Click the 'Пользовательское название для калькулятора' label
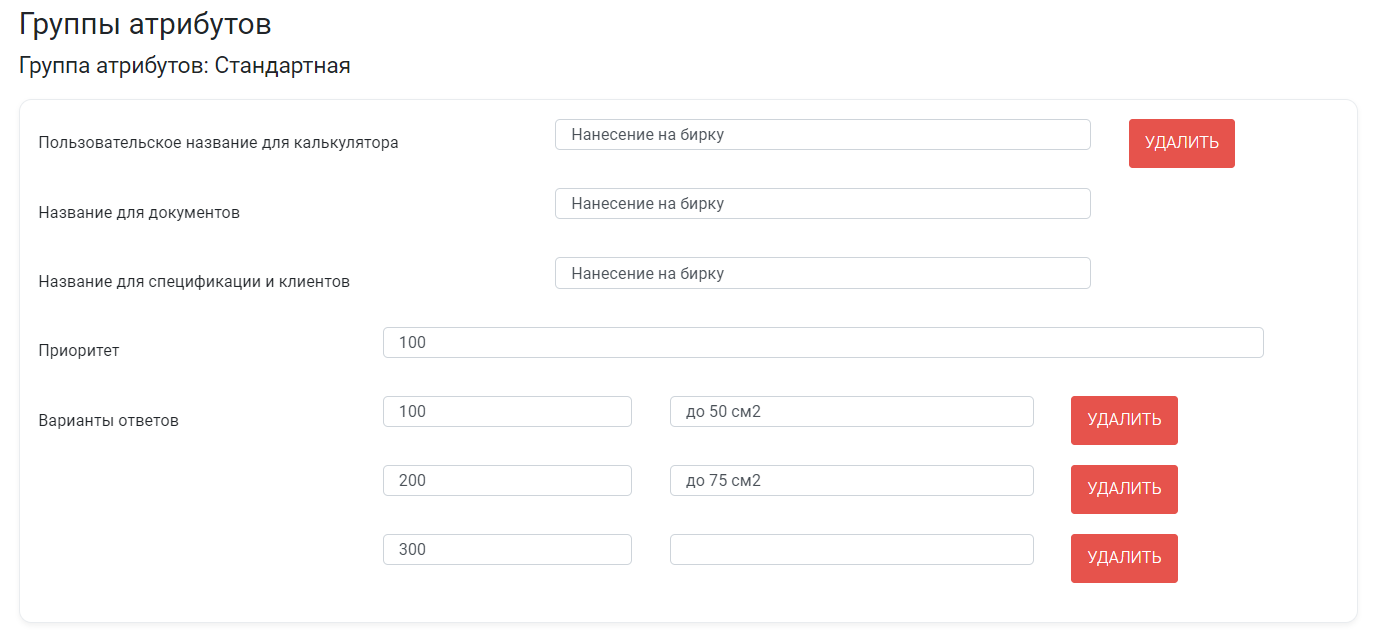The image size is (1377, 640). [x=218, y=143]
